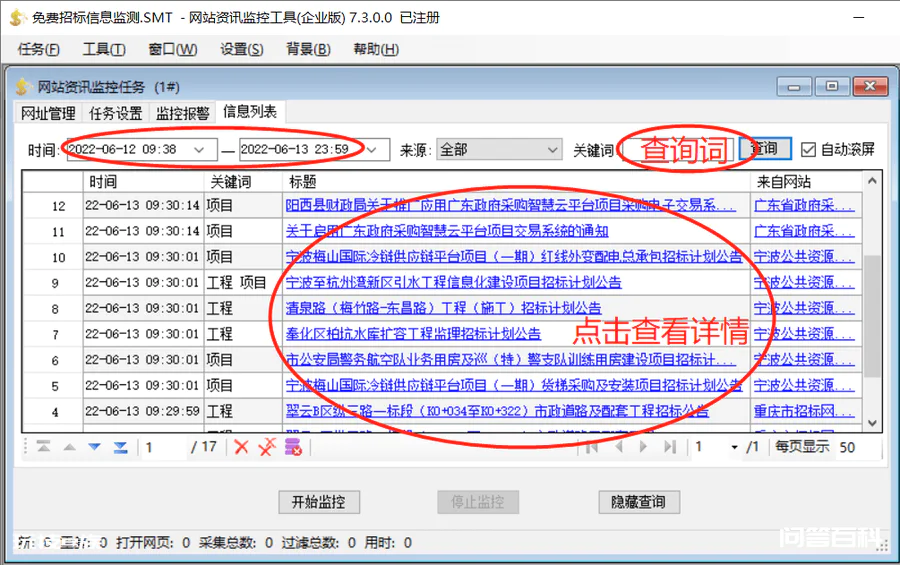Screen dimensions: 900x565
Task: Click the 停止监控 button
Action: [478, 502]
